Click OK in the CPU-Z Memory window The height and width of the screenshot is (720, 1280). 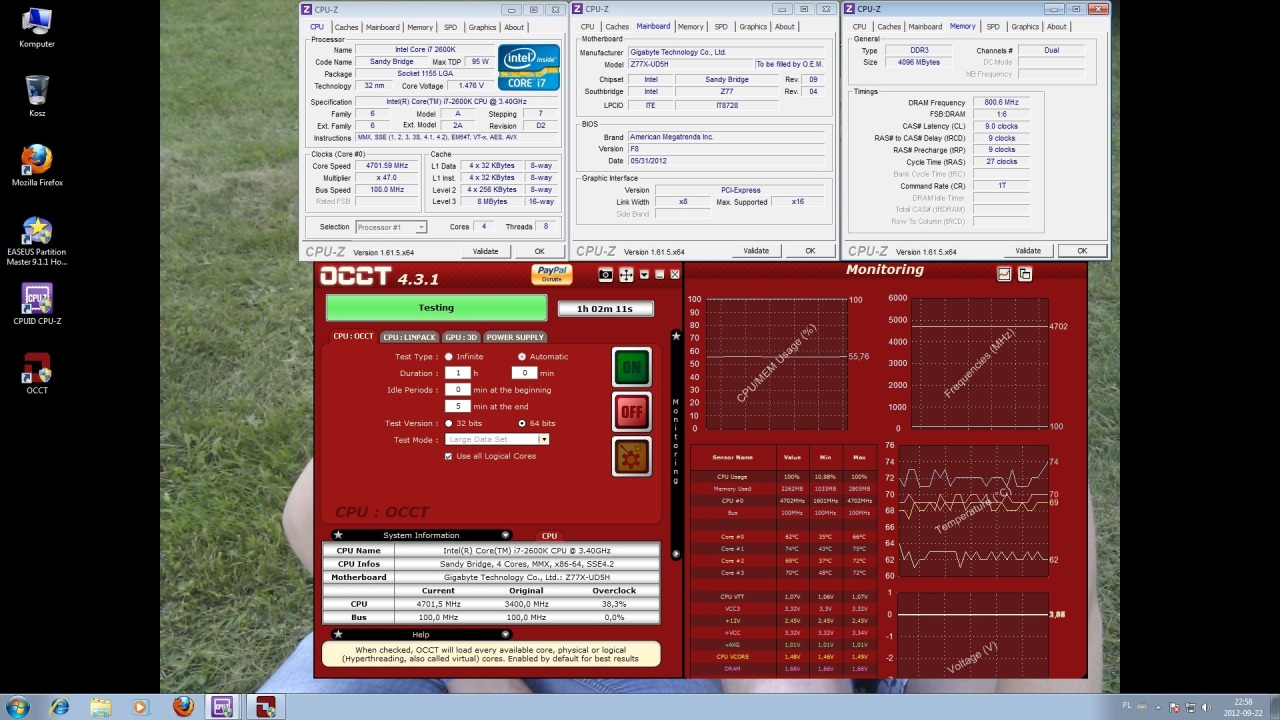pyautogui.click(x=1082, y=251)
